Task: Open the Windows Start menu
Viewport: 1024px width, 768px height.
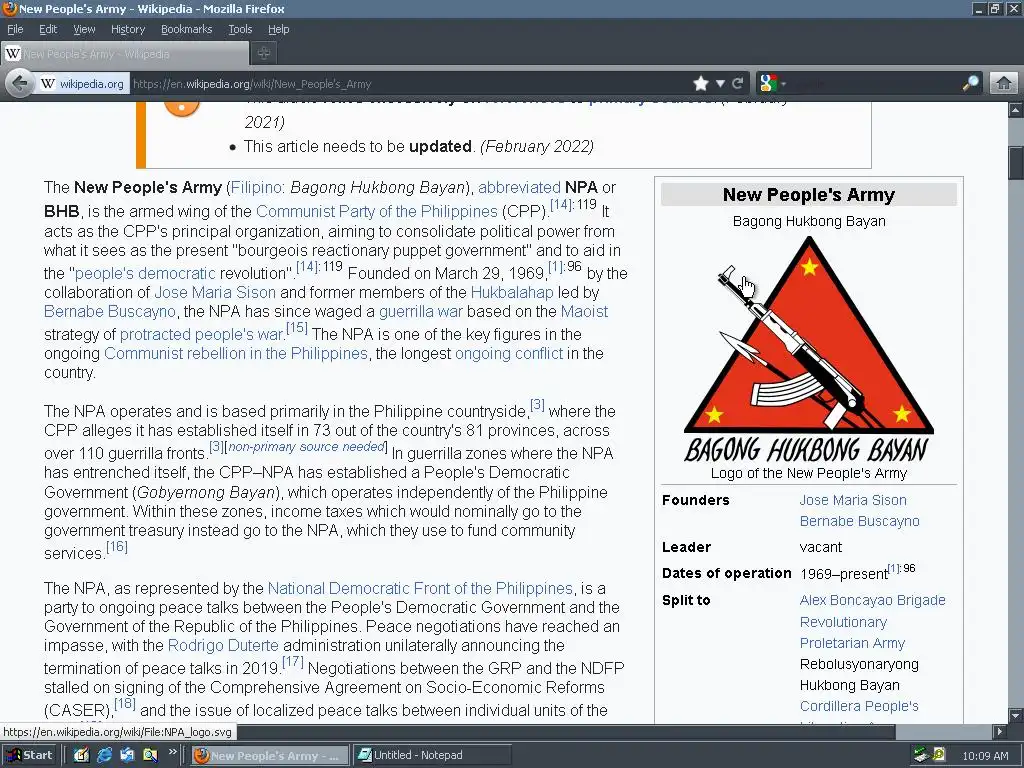Action: [30, 755]
